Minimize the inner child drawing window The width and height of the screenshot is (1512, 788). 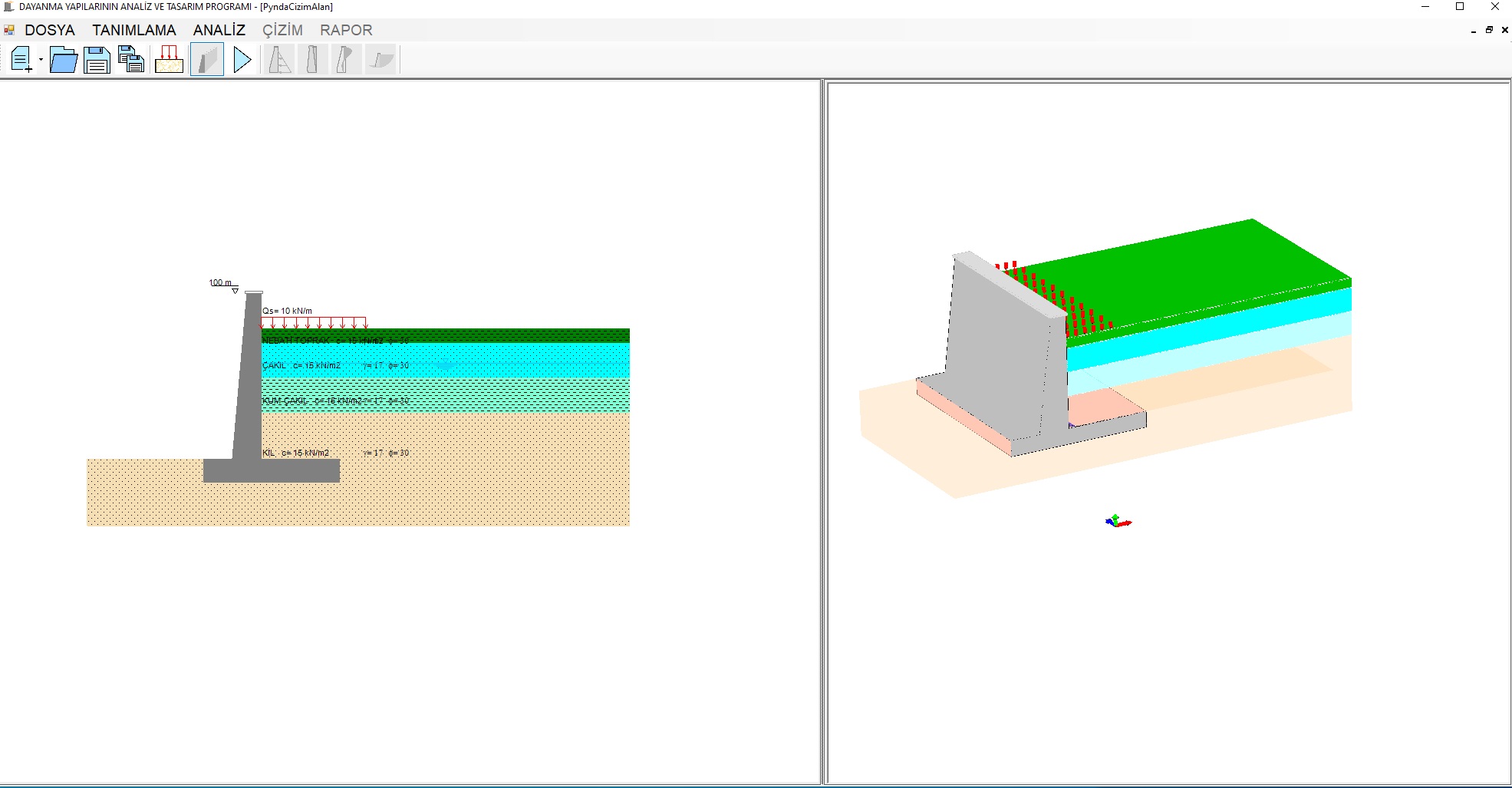(x=1474, y=31)
